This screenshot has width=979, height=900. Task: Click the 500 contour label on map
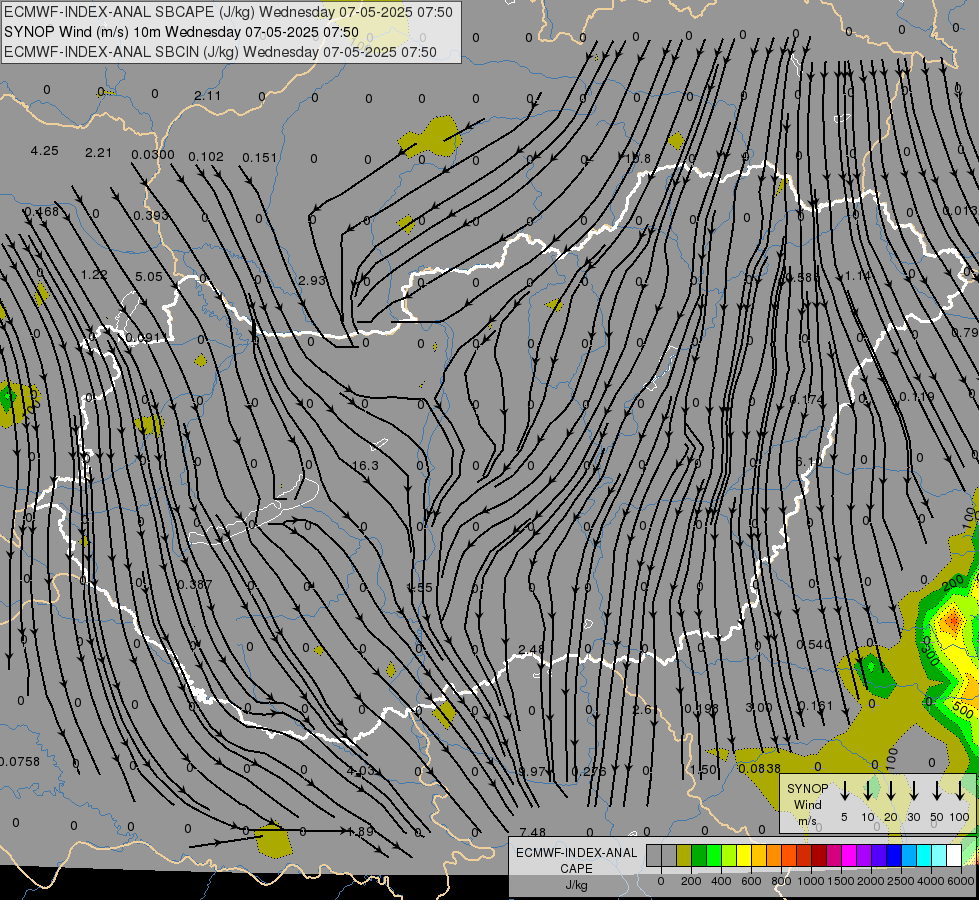pyautogui.click(x=964, y=711)
